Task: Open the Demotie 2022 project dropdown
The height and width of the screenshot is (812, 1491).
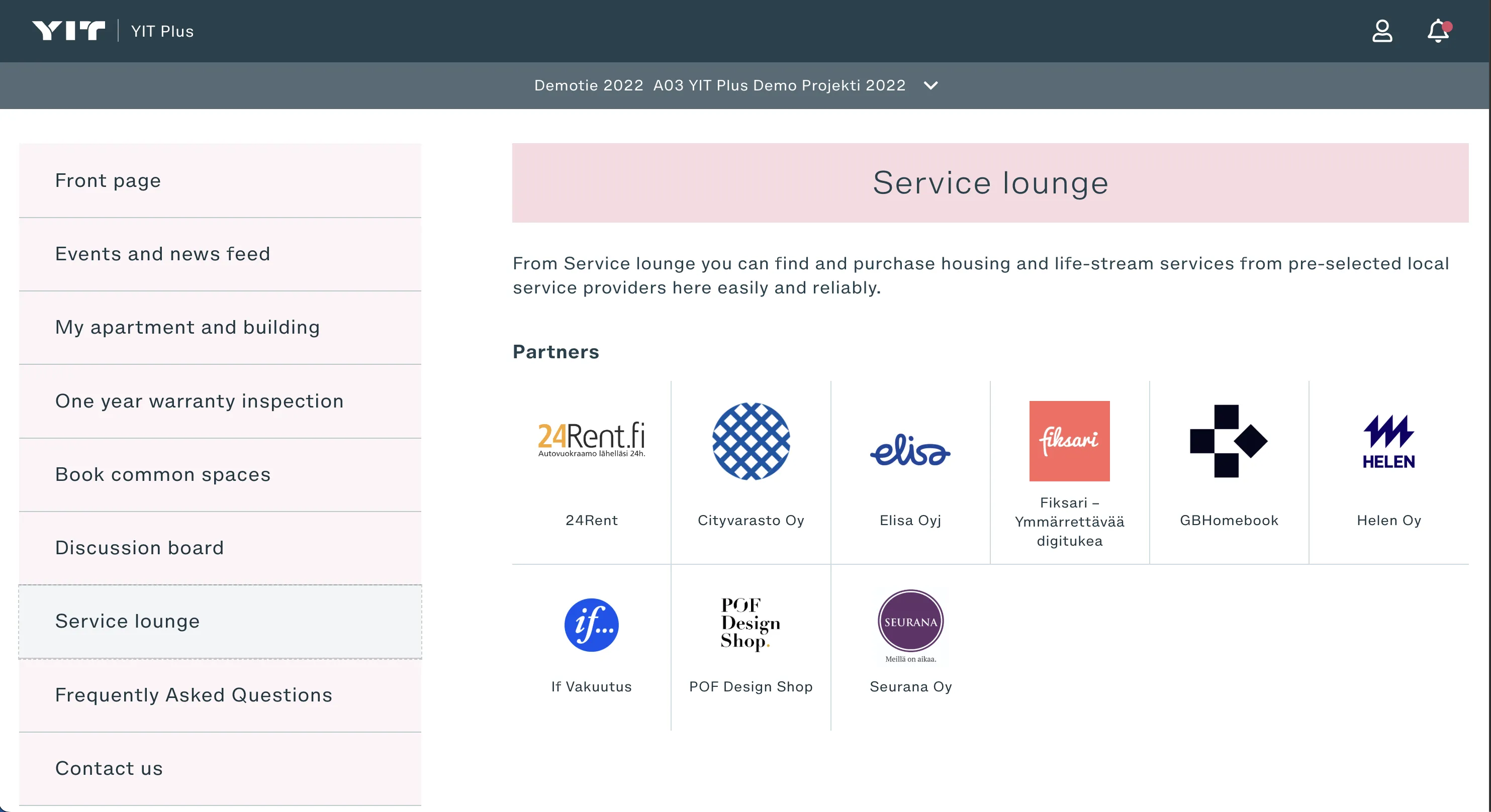Action: (x=736, y=85)
